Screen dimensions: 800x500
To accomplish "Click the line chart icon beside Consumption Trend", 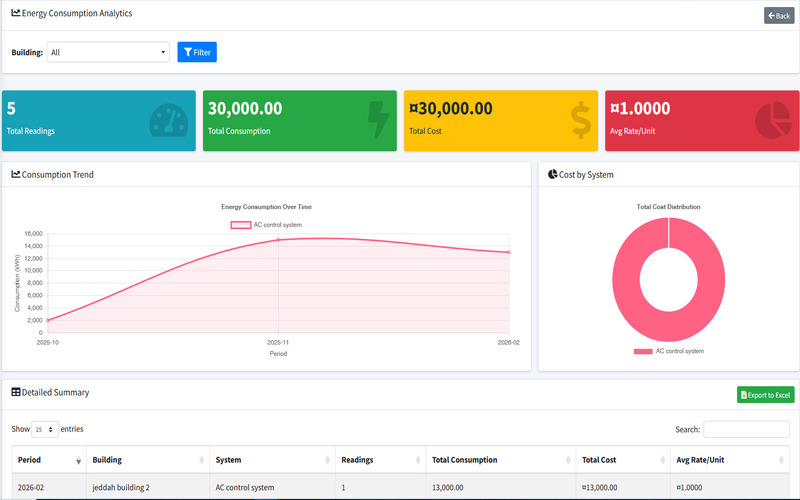I will [16, 174].
